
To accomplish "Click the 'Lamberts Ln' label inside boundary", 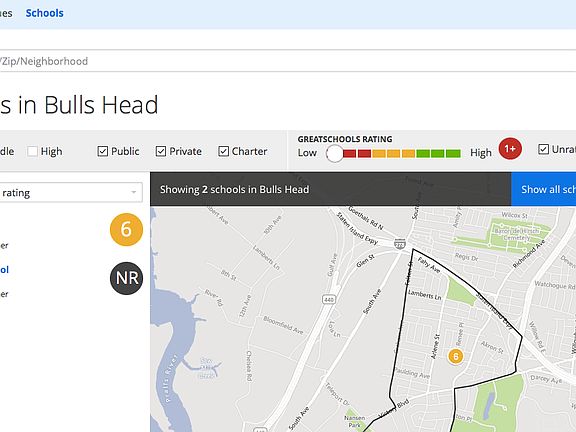I will (x=425, y=295).
